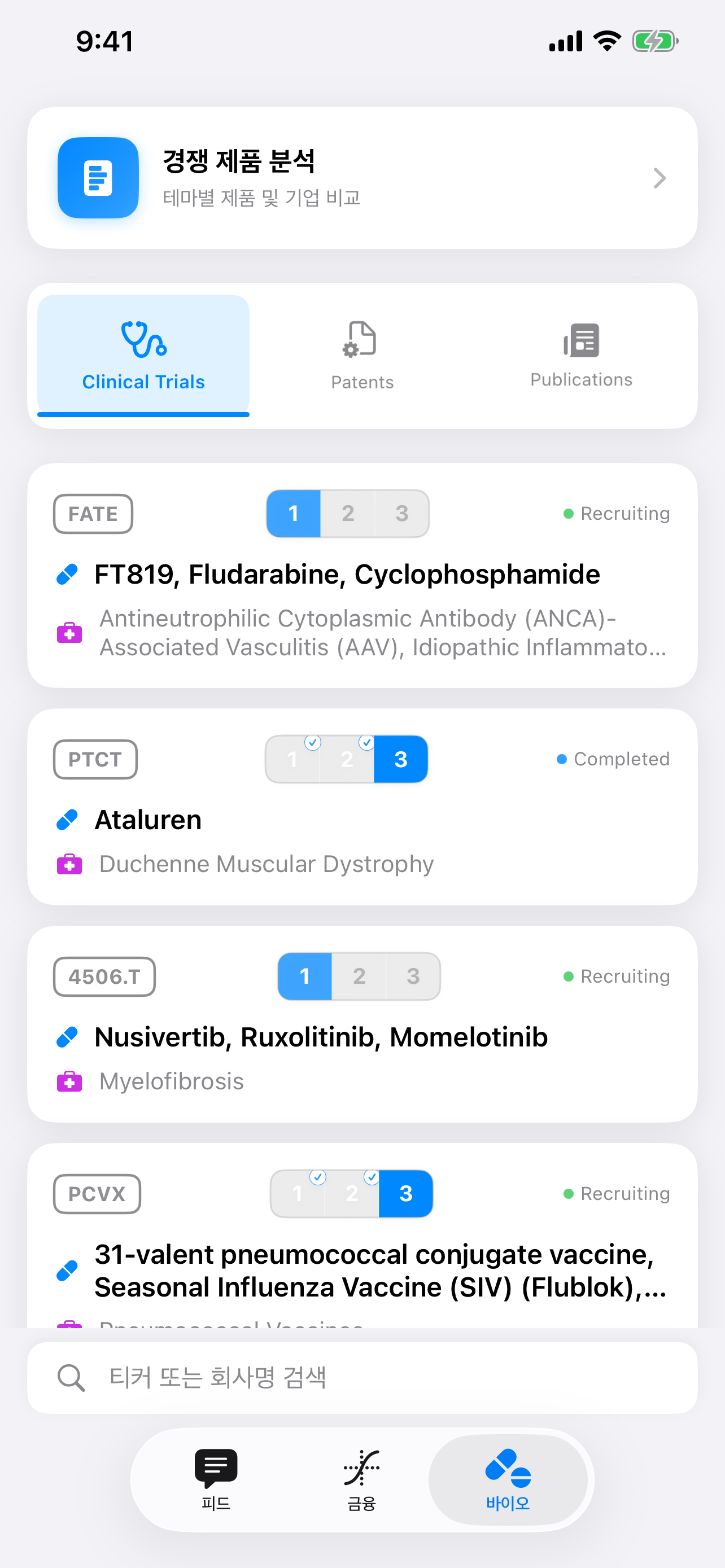Tap the medical kit icon beside Duchenne Muscular Dystrophy
Image resolution: width=725 pixels, height=1568 pixels.
click(71, 864)
